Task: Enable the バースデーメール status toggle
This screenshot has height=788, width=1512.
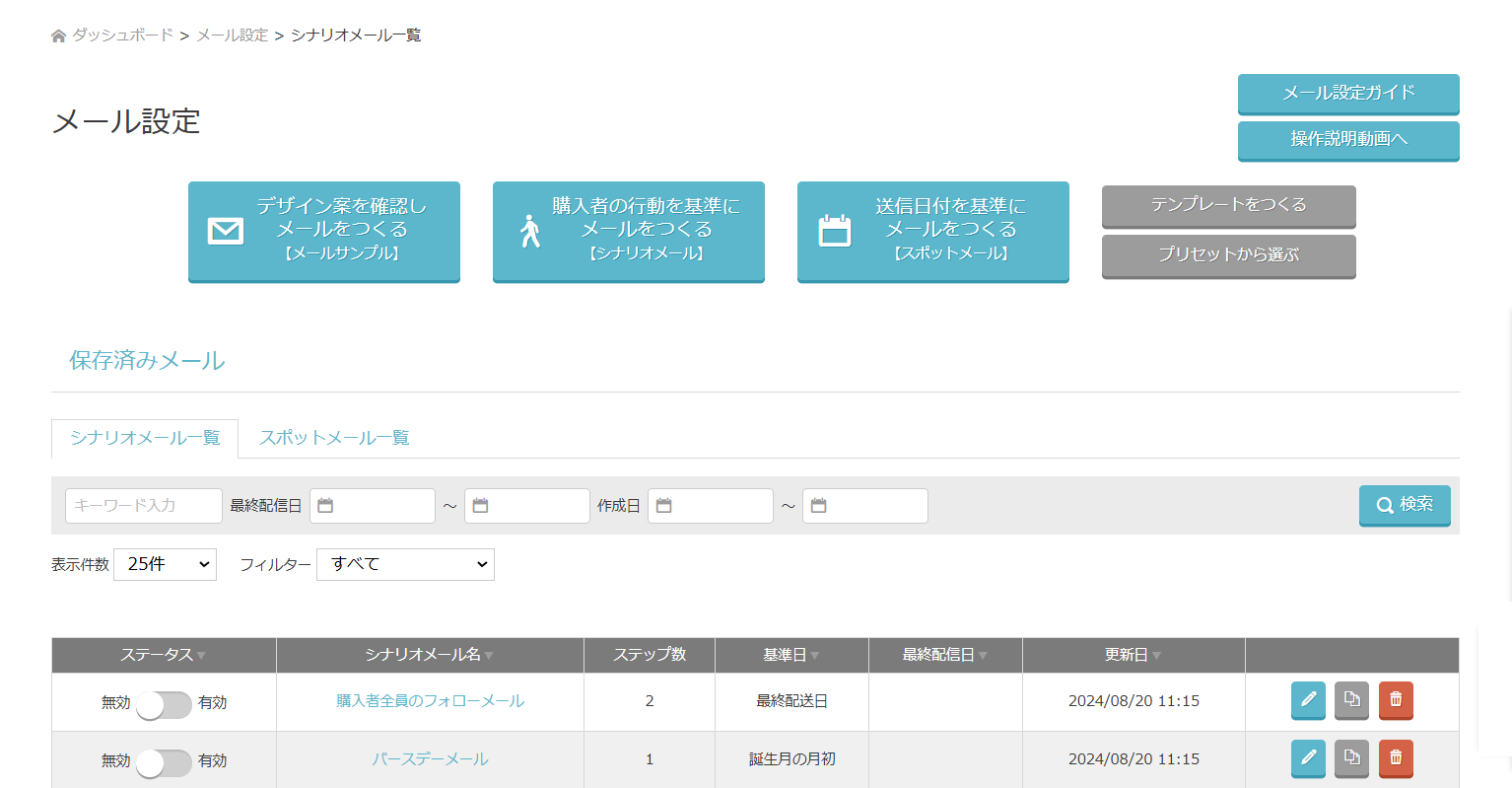Action: 164,762
